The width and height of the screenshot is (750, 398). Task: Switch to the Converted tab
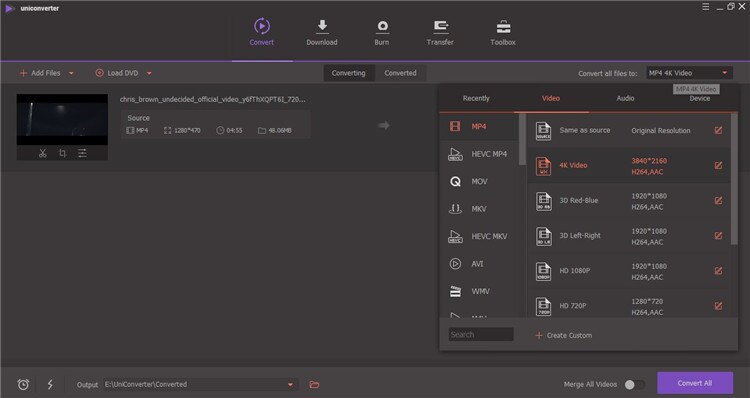tap(400, 73)
